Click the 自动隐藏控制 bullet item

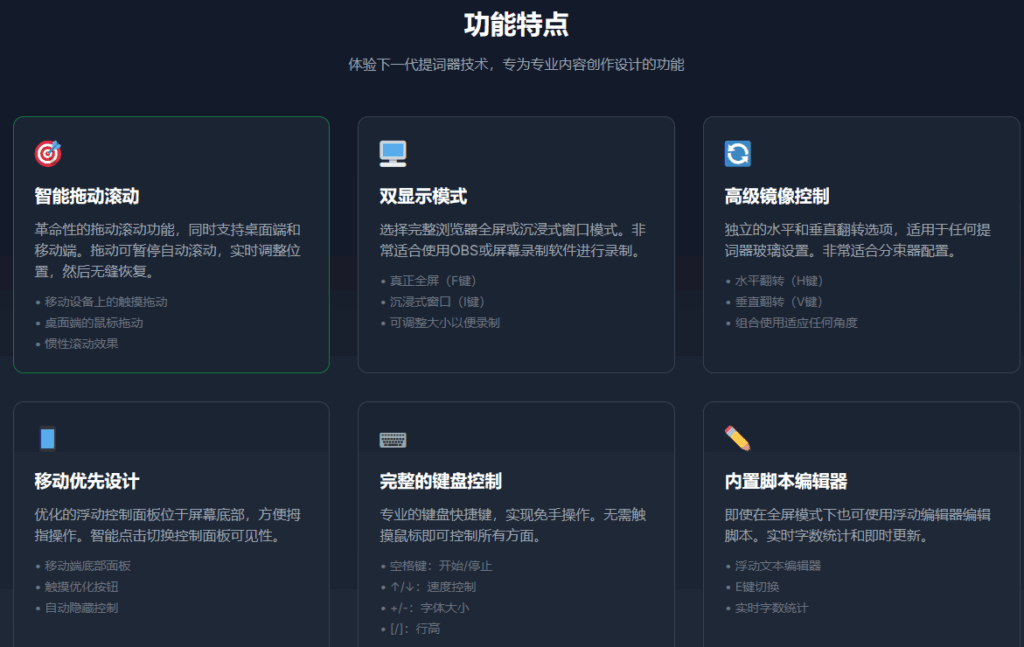(81, 608)
